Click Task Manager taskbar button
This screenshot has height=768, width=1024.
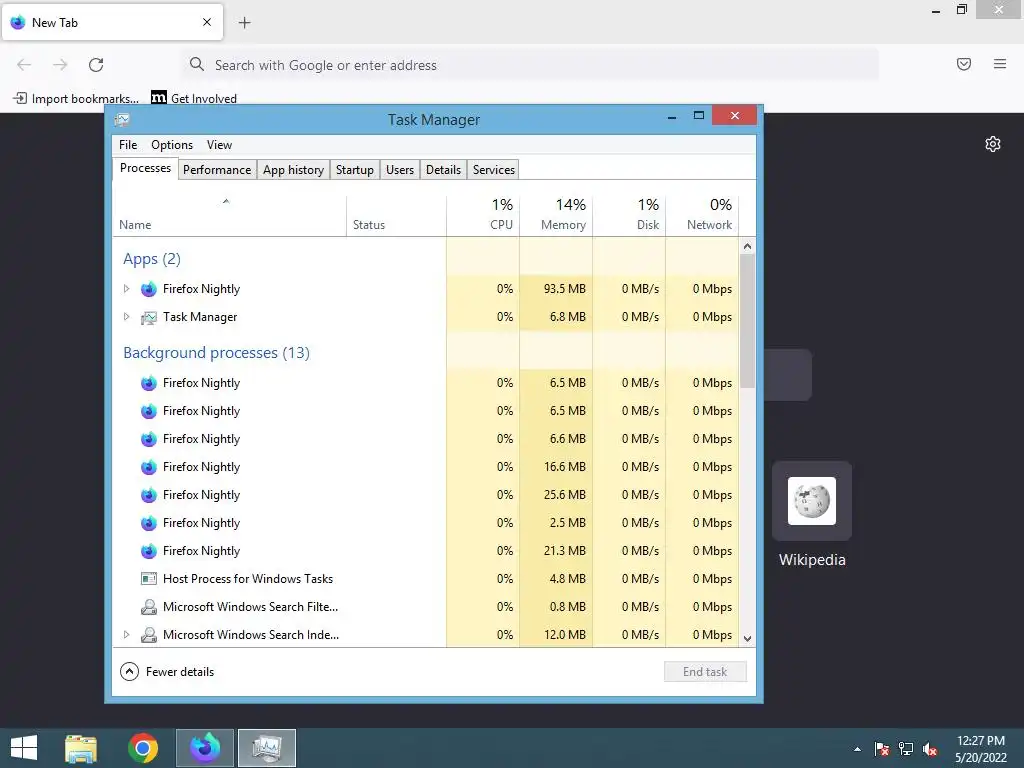pos(266,748)
